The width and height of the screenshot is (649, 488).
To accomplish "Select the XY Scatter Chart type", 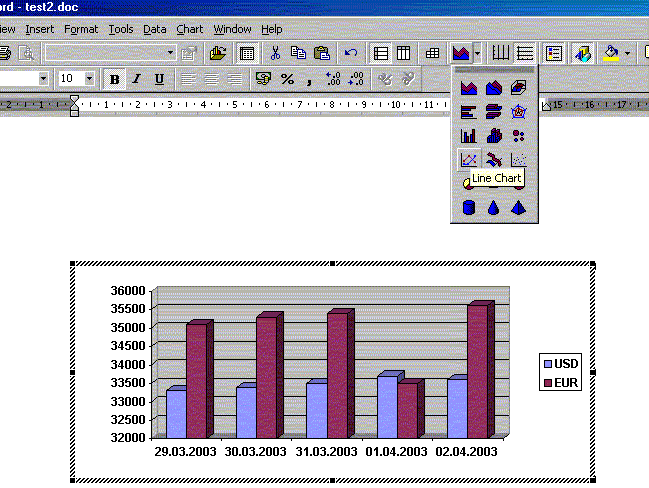I will click(x=518, y=160).
